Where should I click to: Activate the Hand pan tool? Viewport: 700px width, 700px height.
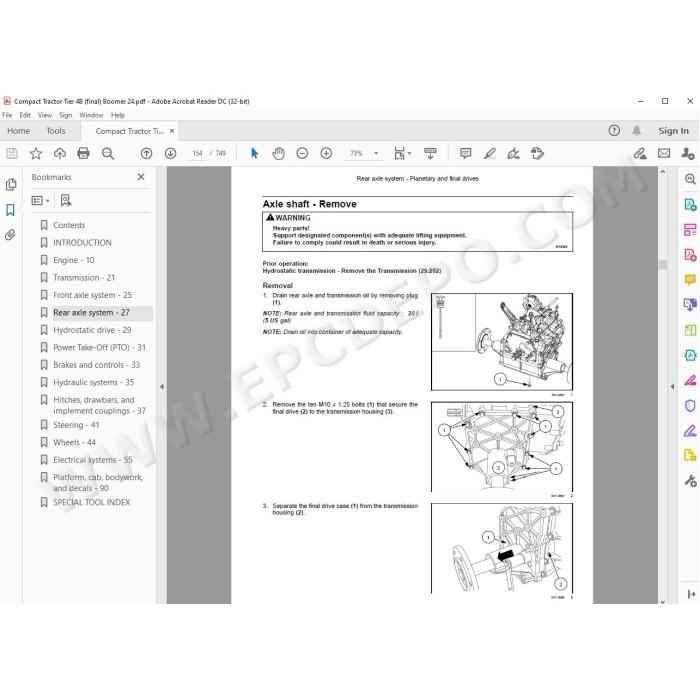pos(278,154)
